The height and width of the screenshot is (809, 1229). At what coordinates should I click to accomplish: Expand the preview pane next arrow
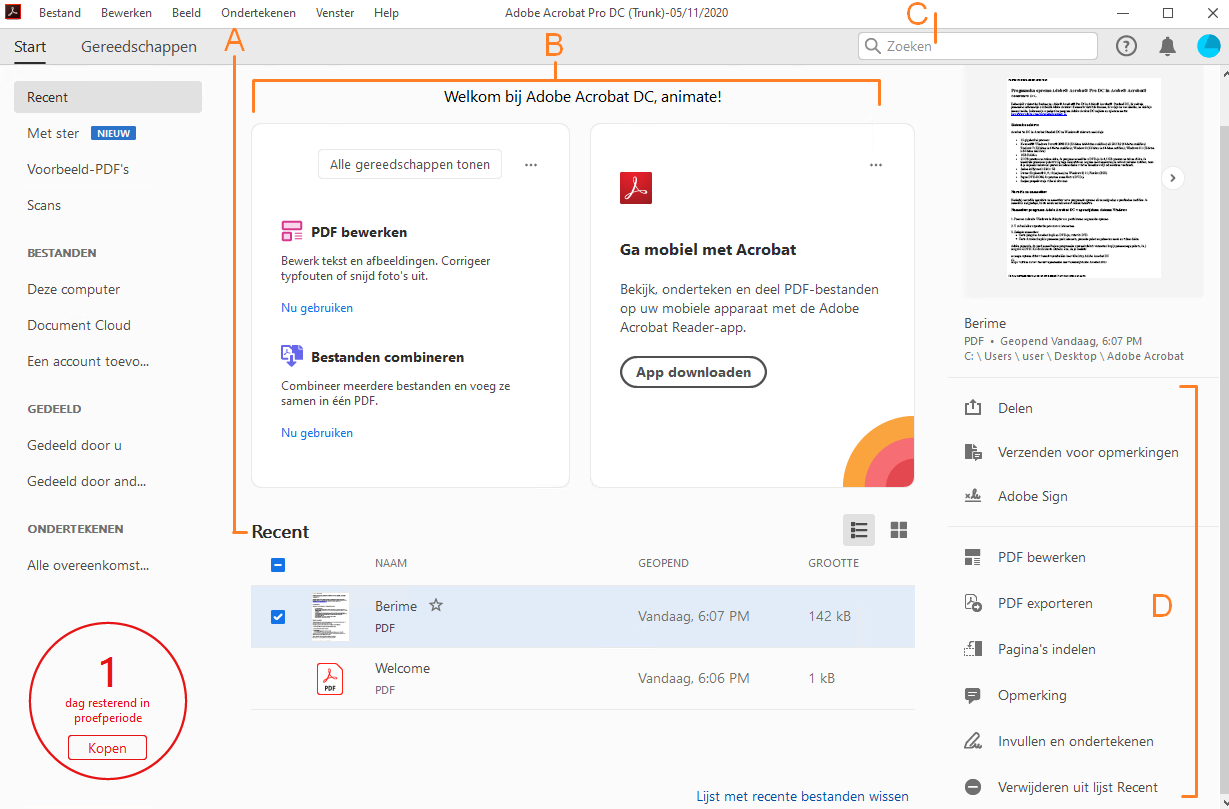1173,178
